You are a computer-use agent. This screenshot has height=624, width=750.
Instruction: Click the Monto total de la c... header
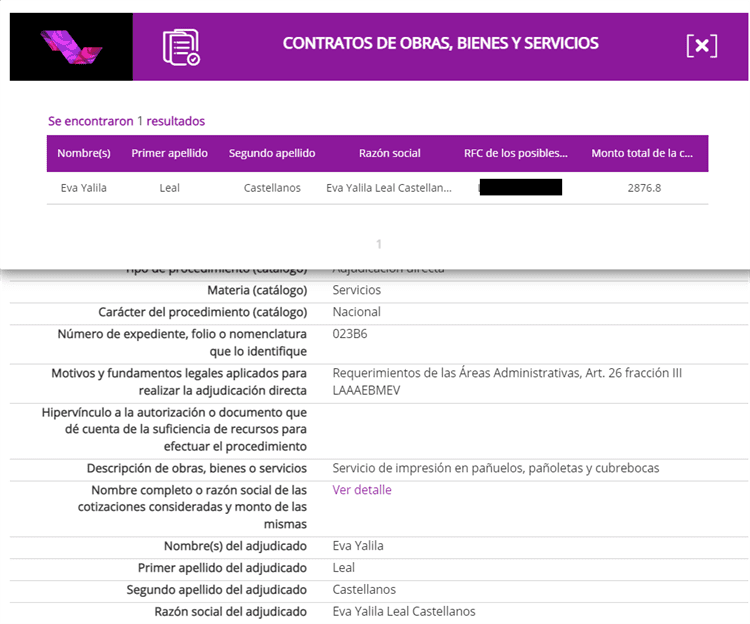642,153
